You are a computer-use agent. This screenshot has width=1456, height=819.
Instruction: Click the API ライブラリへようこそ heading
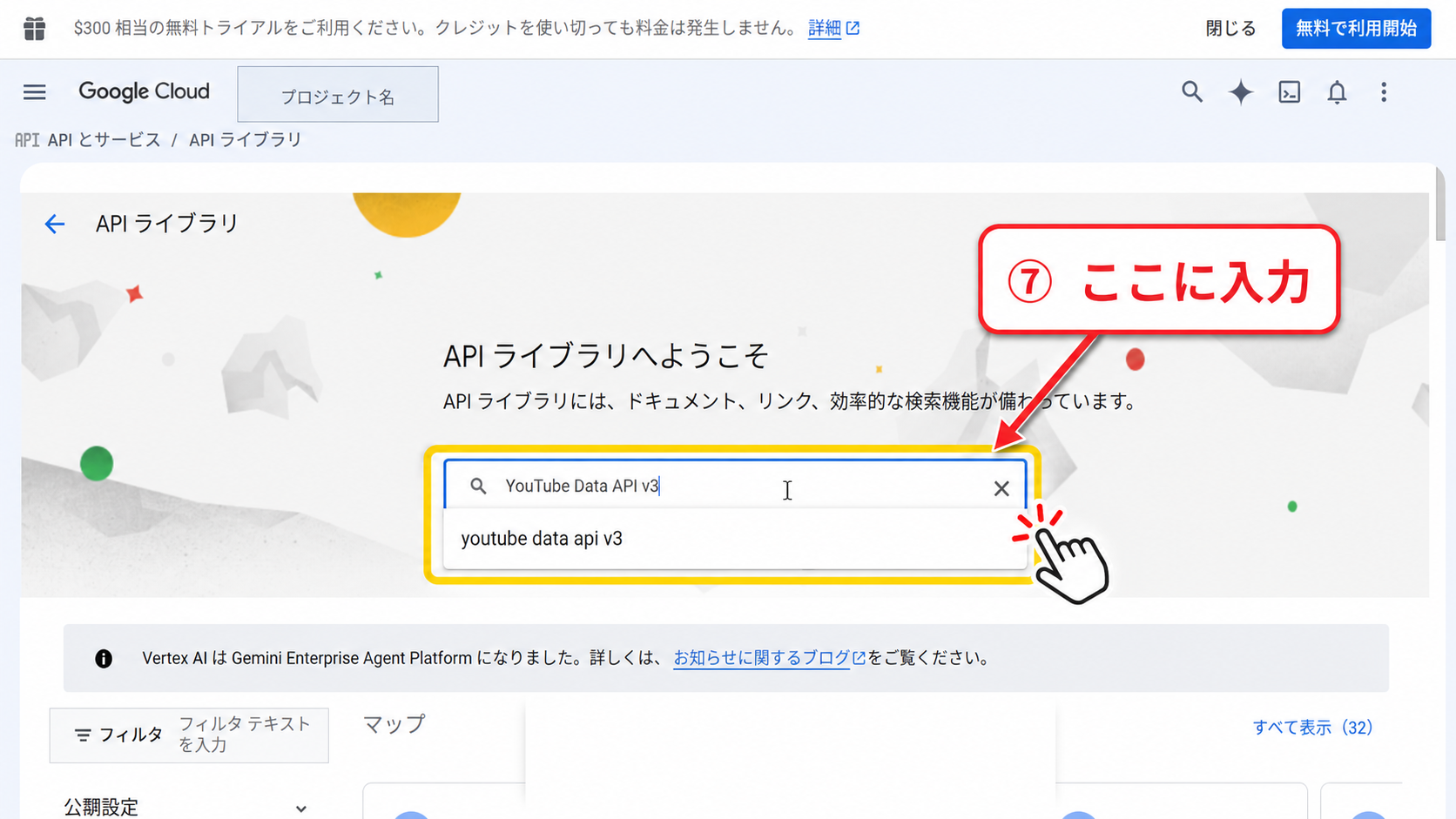tap(605, 355)
